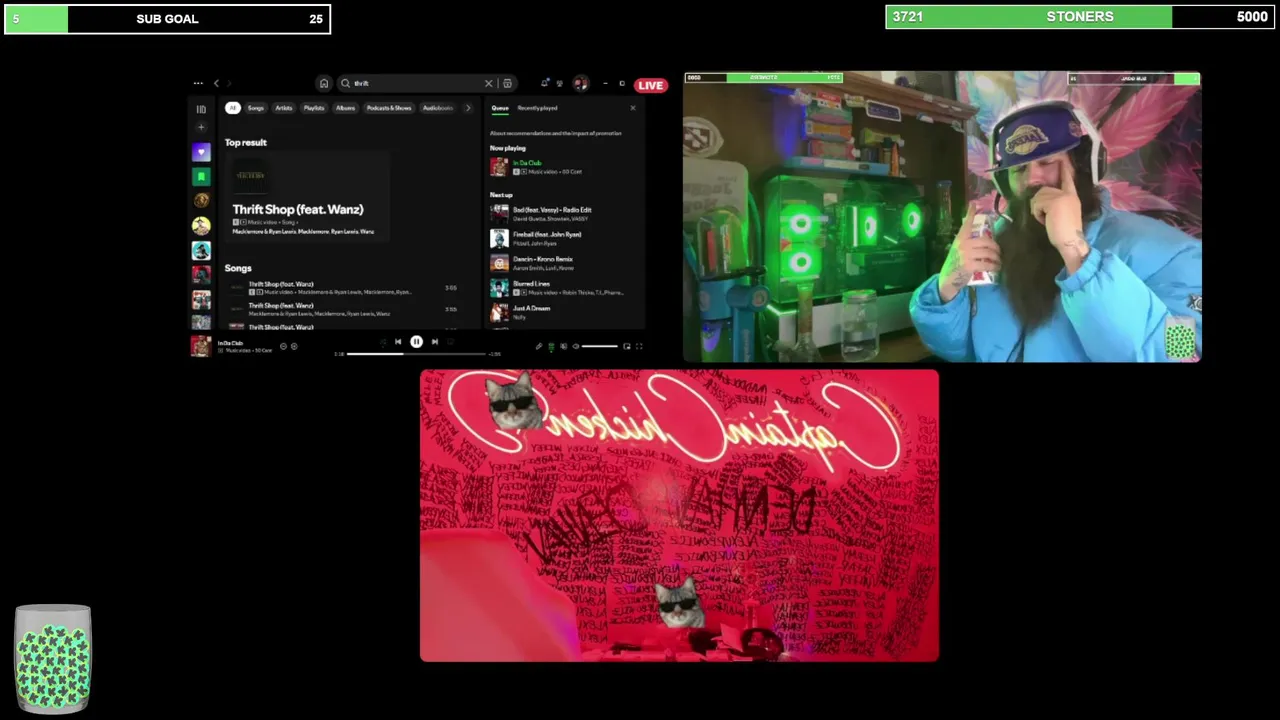The width and height of the screenshot is (1280, 720).
Task: Open the Spotify three-dots menu
Action: (198, 83)
